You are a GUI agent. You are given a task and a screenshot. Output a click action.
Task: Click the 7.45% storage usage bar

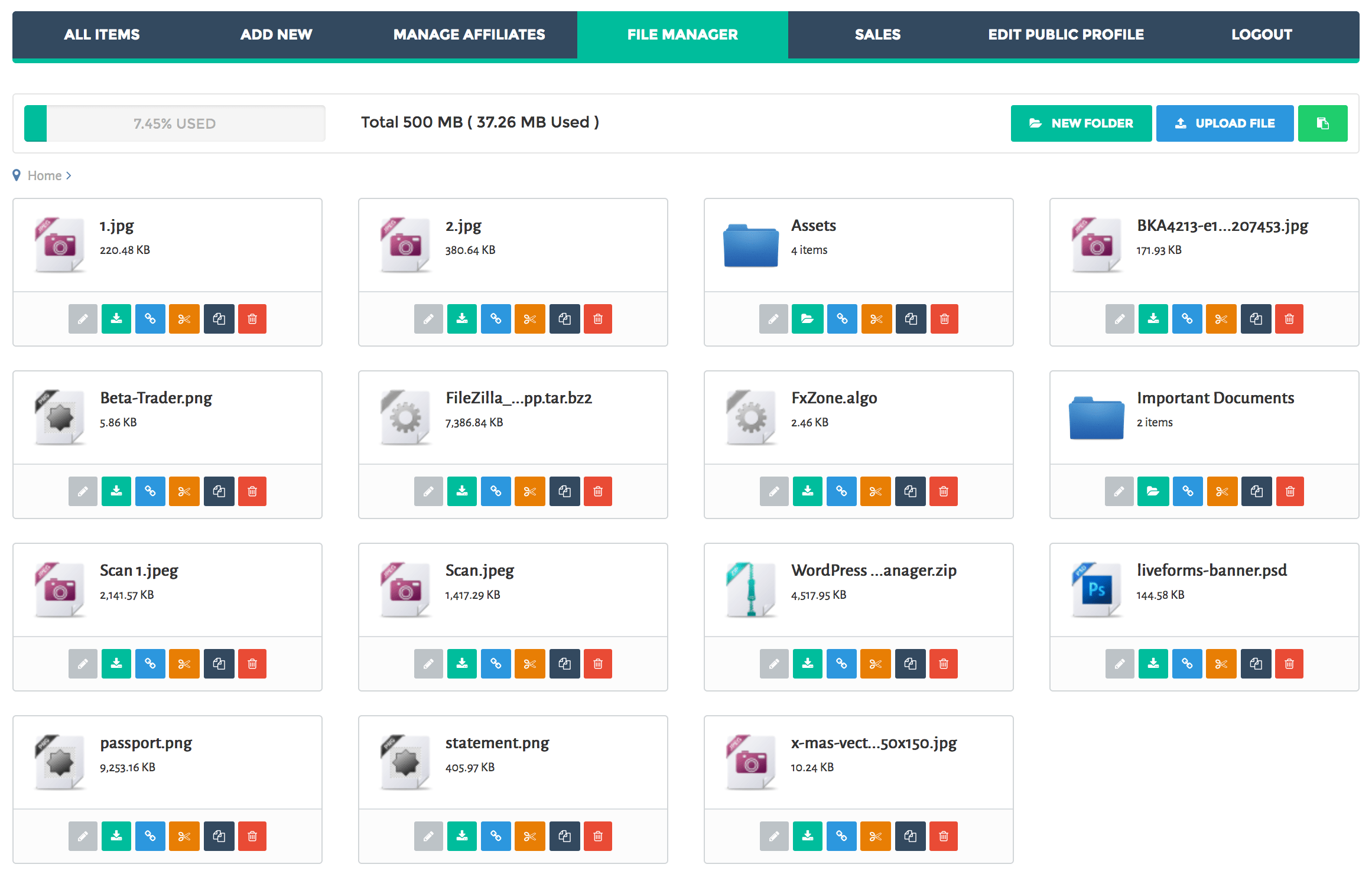[174, 123]
